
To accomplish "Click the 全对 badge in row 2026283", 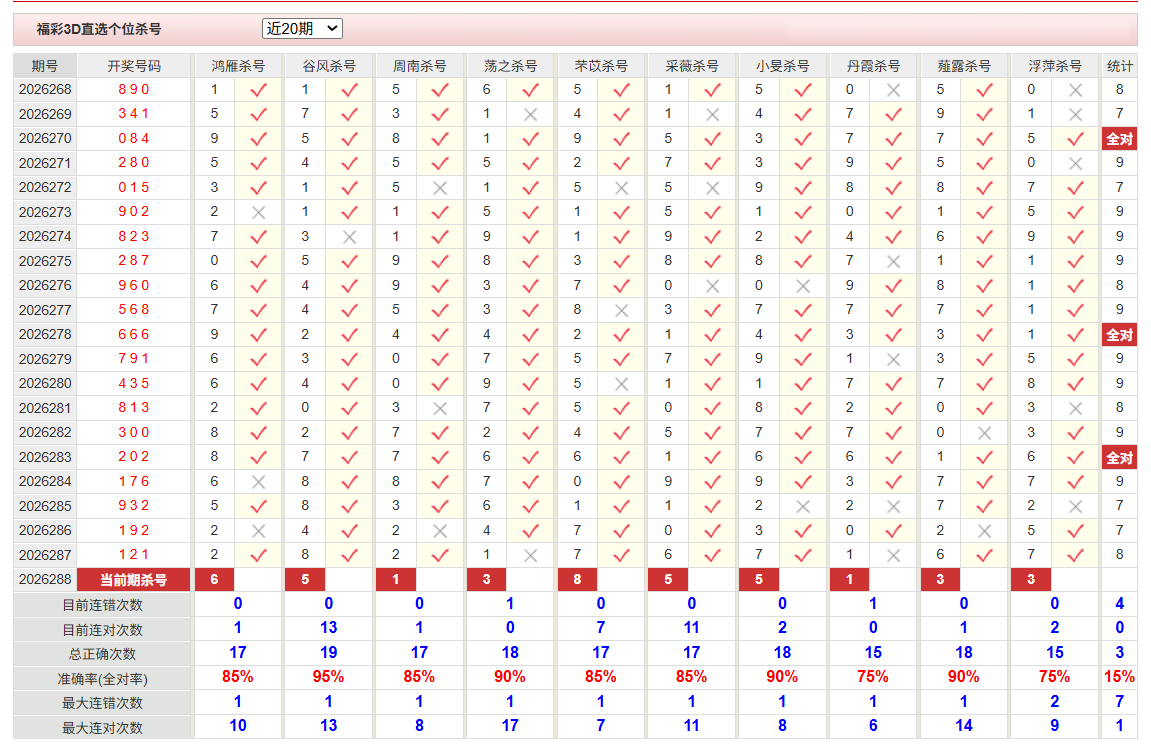I will click(1119, 458).
